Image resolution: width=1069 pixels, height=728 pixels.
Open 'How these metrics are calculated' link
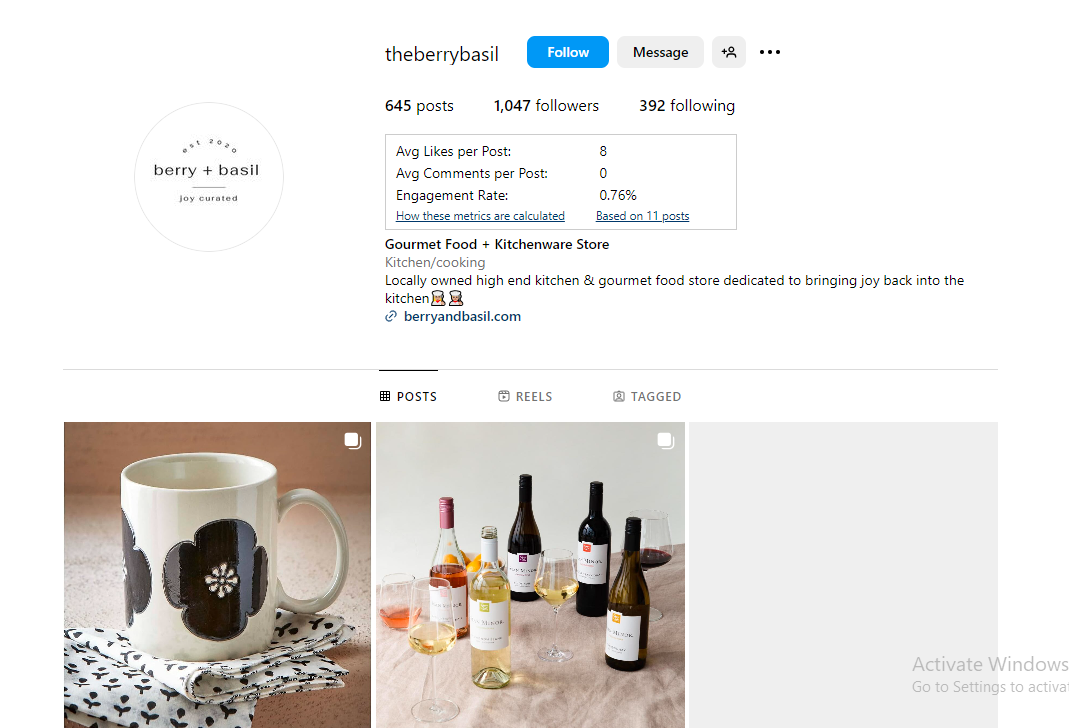(x=480, y=215)
